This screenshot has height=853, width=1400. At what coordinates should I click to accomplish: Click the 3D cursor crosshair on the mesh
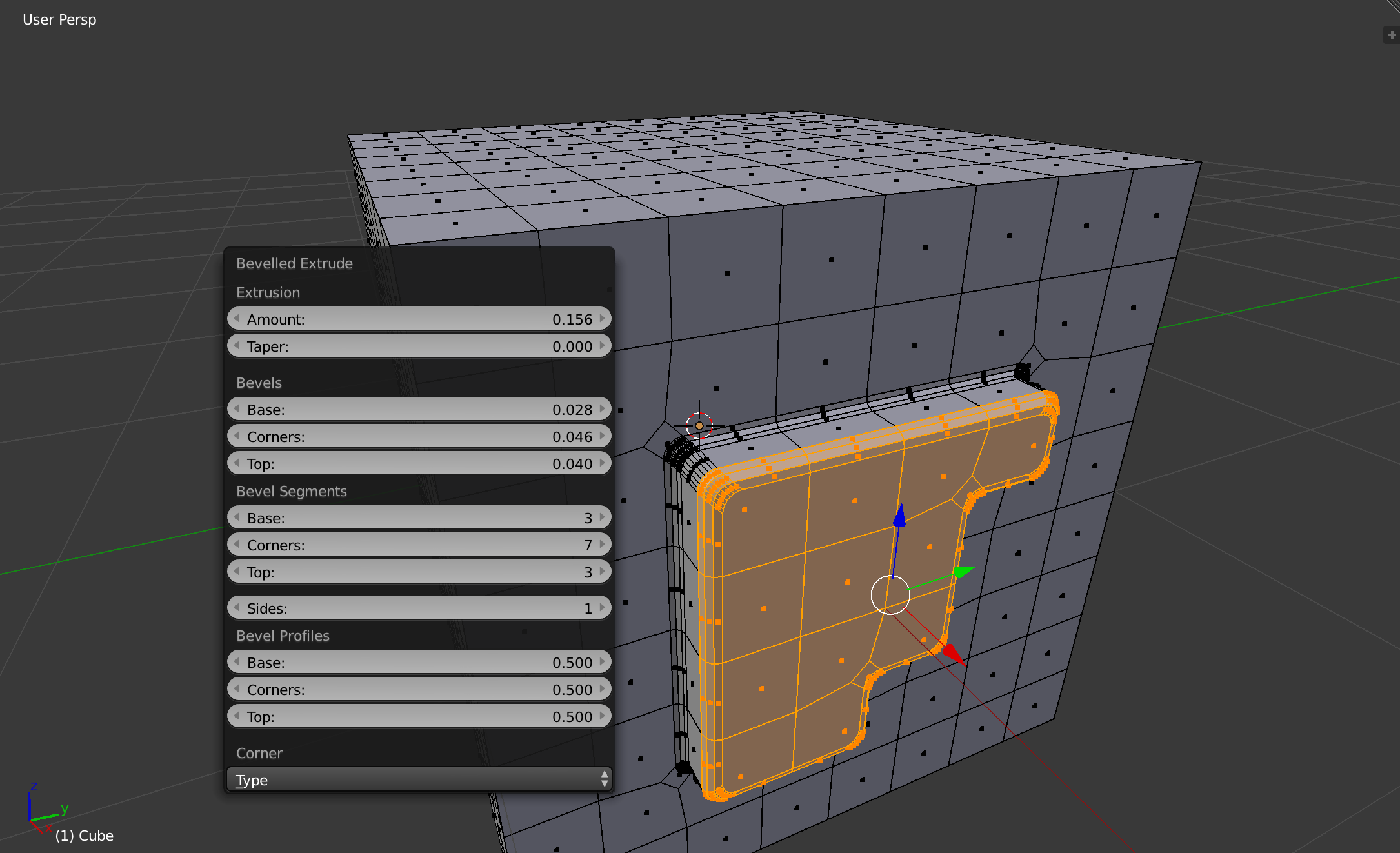(699, 426)
